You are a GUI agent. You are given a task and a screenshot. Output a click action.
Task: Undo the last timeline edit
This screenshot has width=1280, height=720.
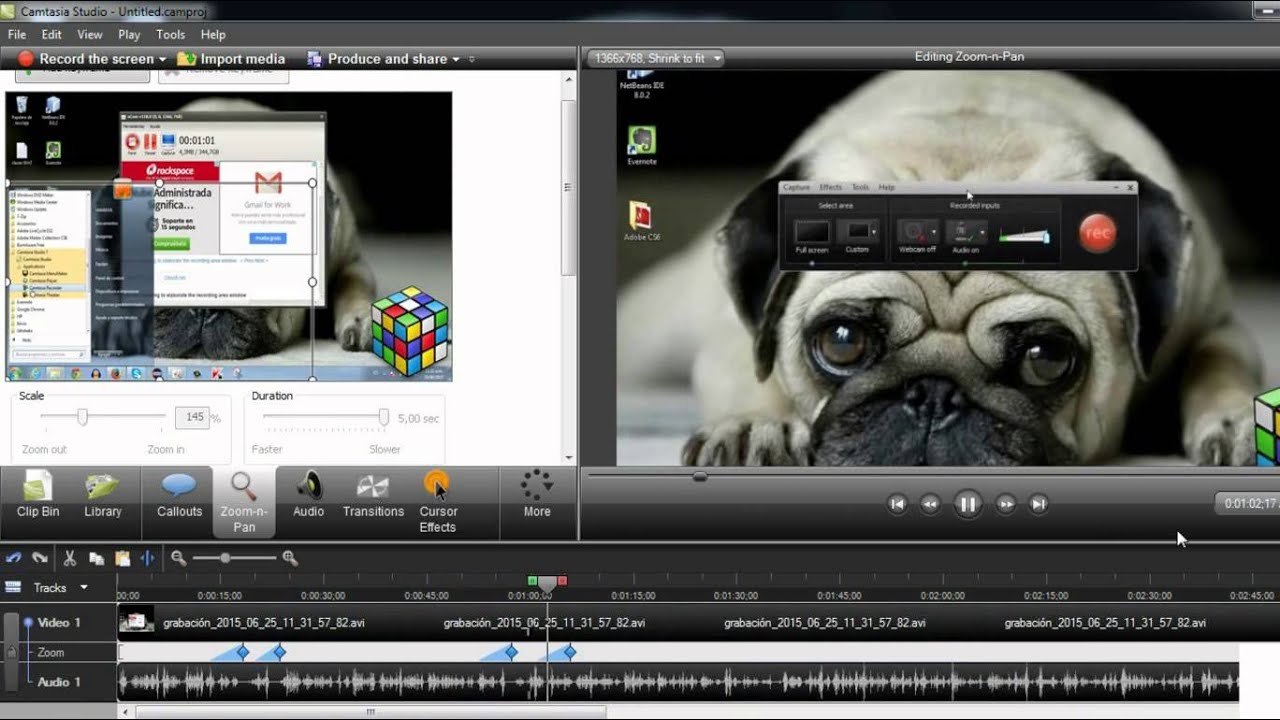click(14, 558)
